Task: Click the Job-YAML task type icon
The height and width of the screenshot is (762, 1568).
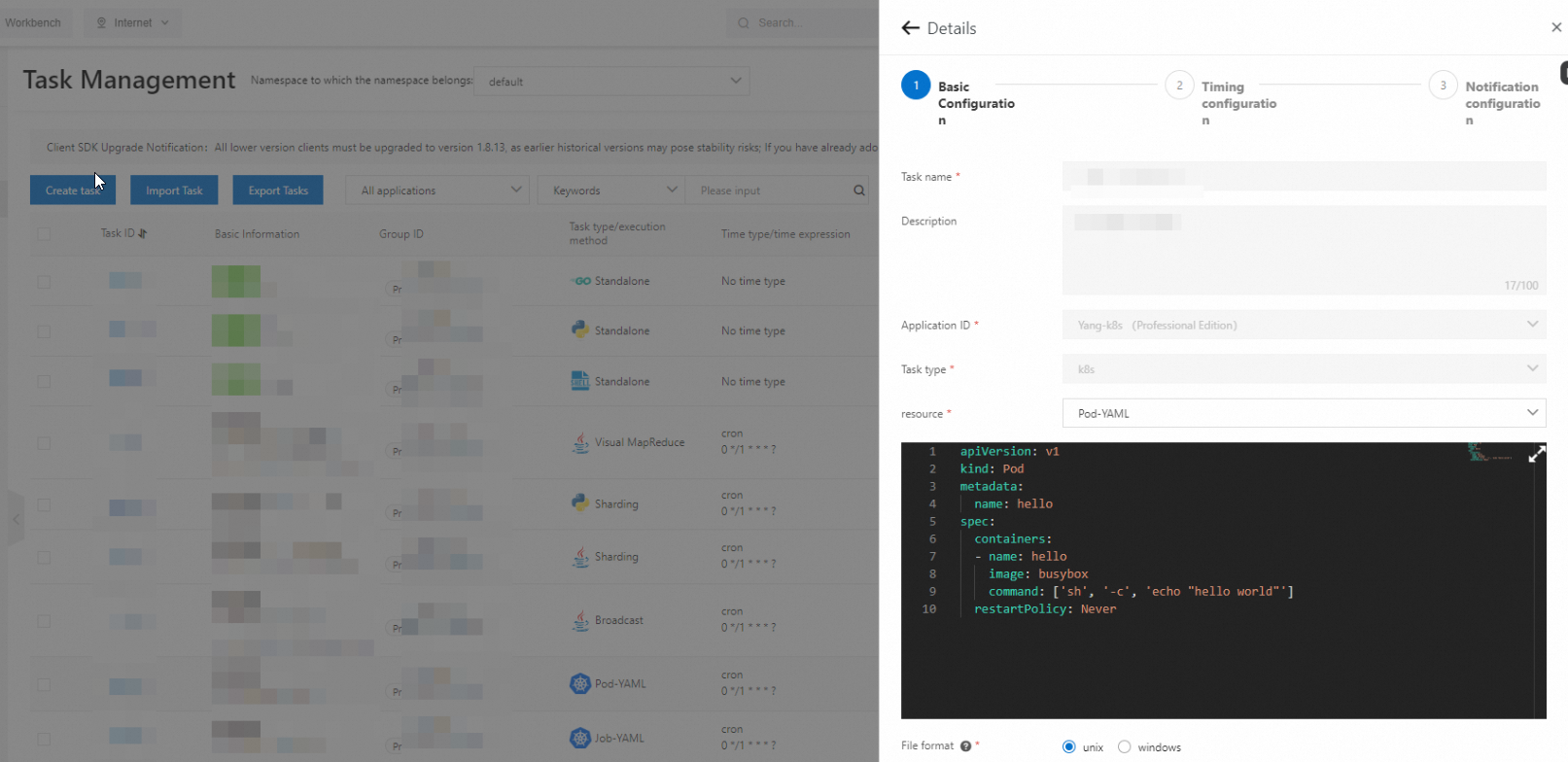Action: pyautogui.click(x=580, y=738)
